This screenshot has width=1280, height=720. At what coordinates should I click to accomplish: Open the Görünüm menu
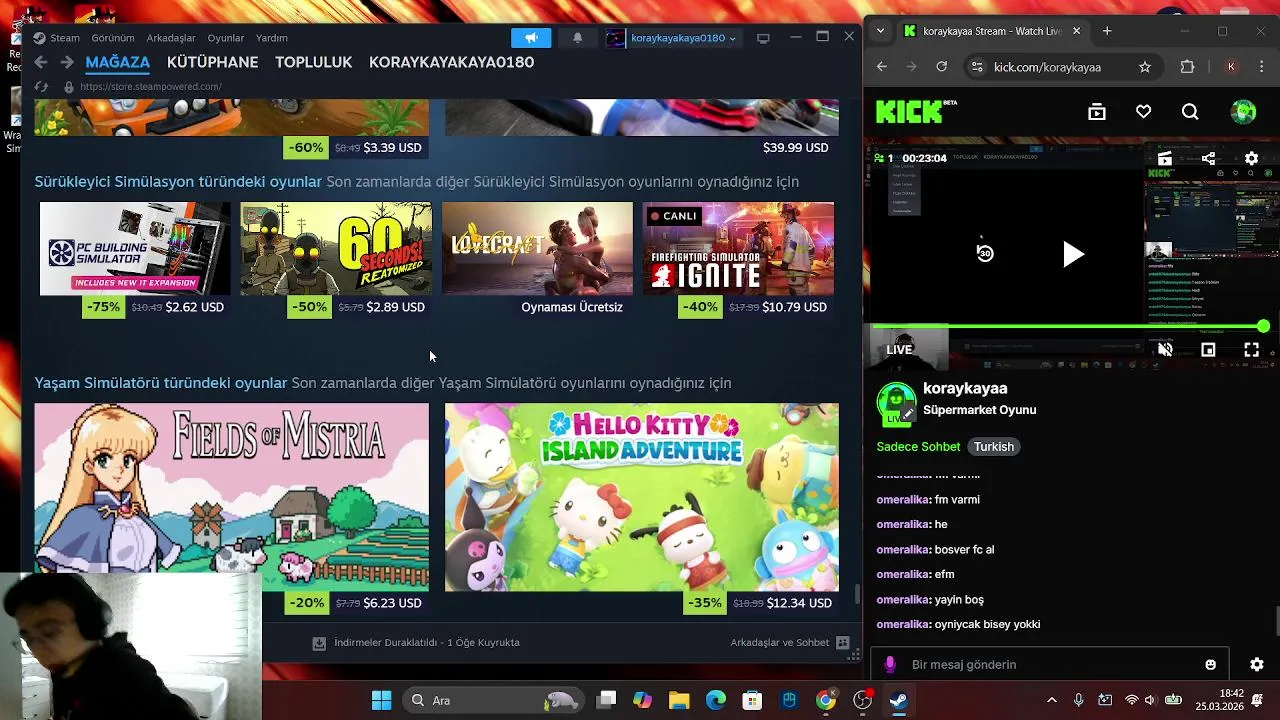113,38
